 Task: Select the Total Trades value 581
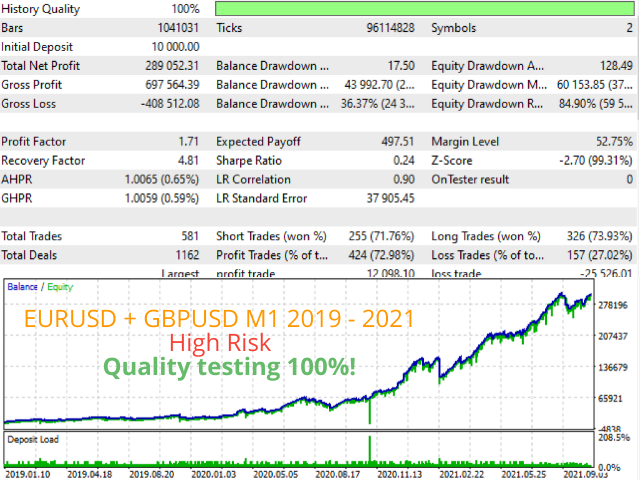point(190,236)
